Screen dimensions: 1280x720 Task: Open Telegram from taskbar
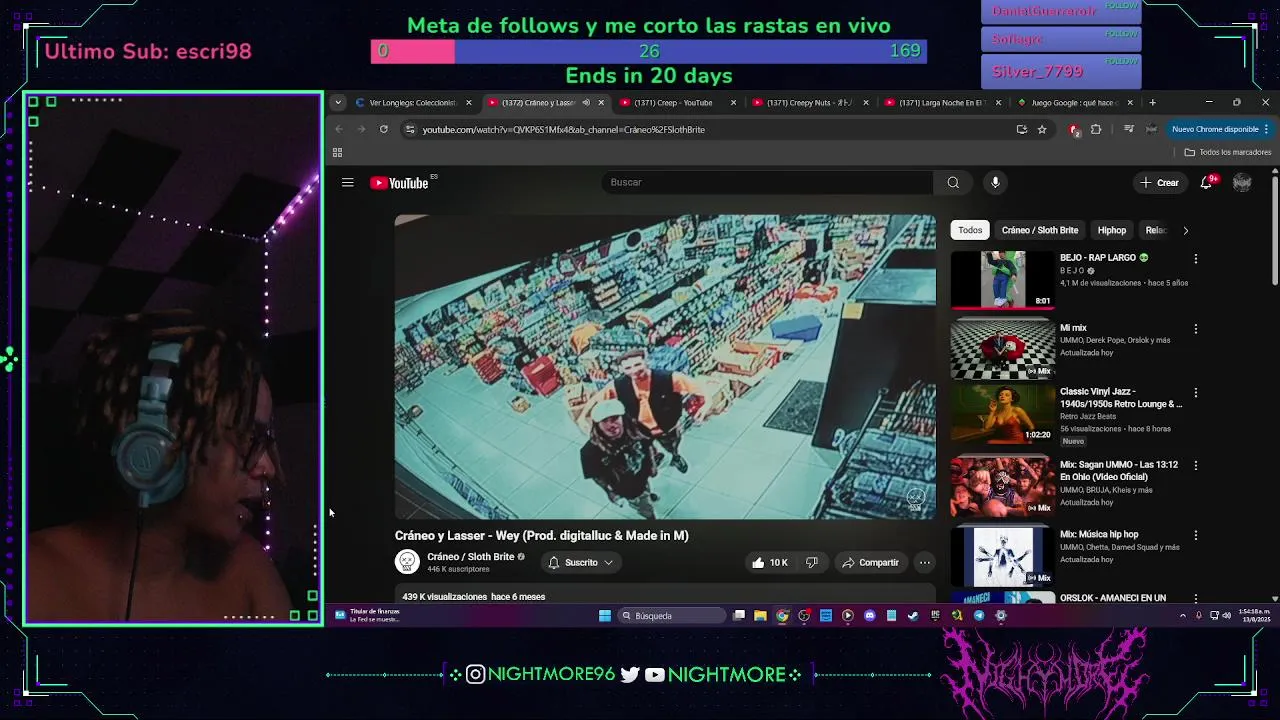click(x=979, y=616)
